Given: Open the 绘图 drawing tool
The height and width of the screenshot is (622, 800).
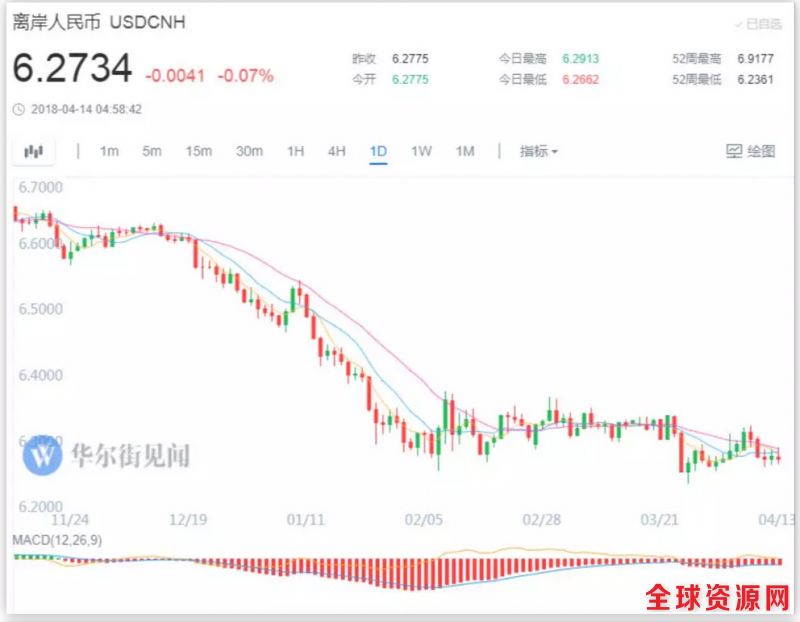Looking at the screenshot, I should click(x=750, y=152).
